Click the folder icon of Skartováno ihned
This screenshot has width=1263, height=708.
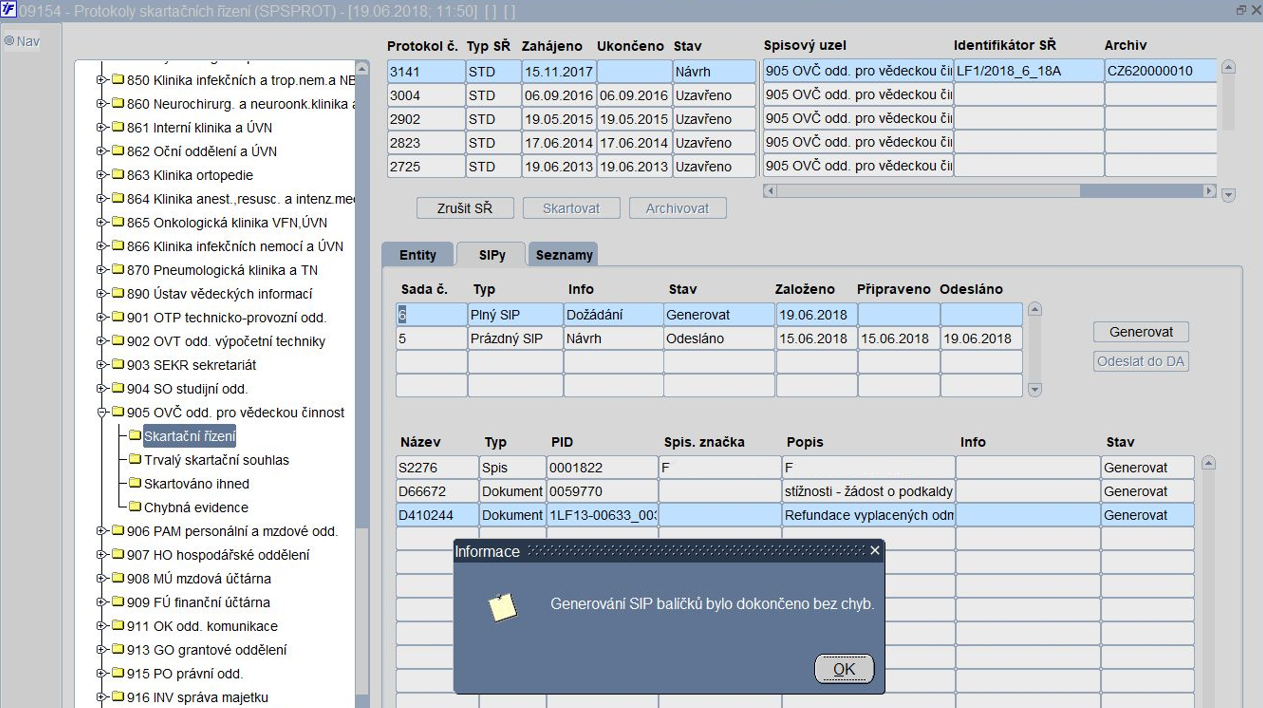[x=135, y=484]
